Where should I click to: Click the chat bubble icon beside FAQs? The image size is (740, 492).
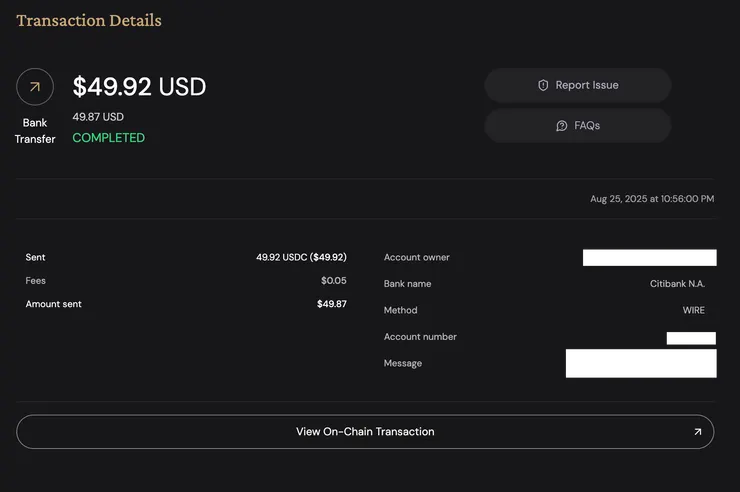(562, 126)
